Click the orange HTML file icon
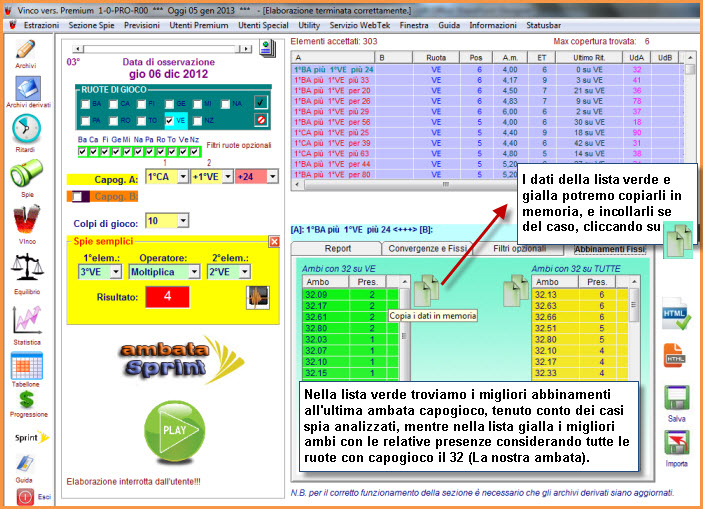This screenshot has width=703, height=509. point(674,356)
